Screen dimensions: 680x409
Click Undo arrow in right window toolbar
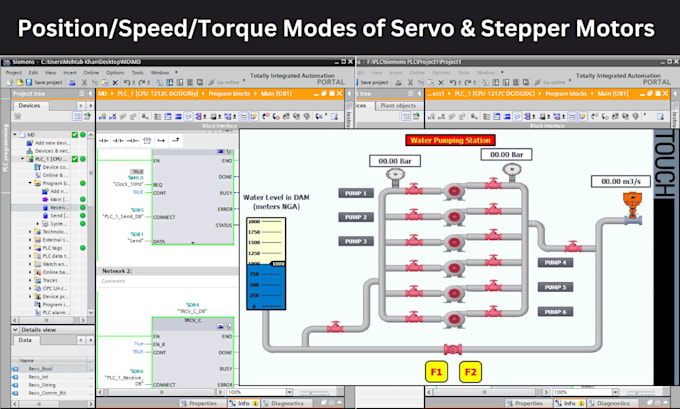[x=452, y=82]
